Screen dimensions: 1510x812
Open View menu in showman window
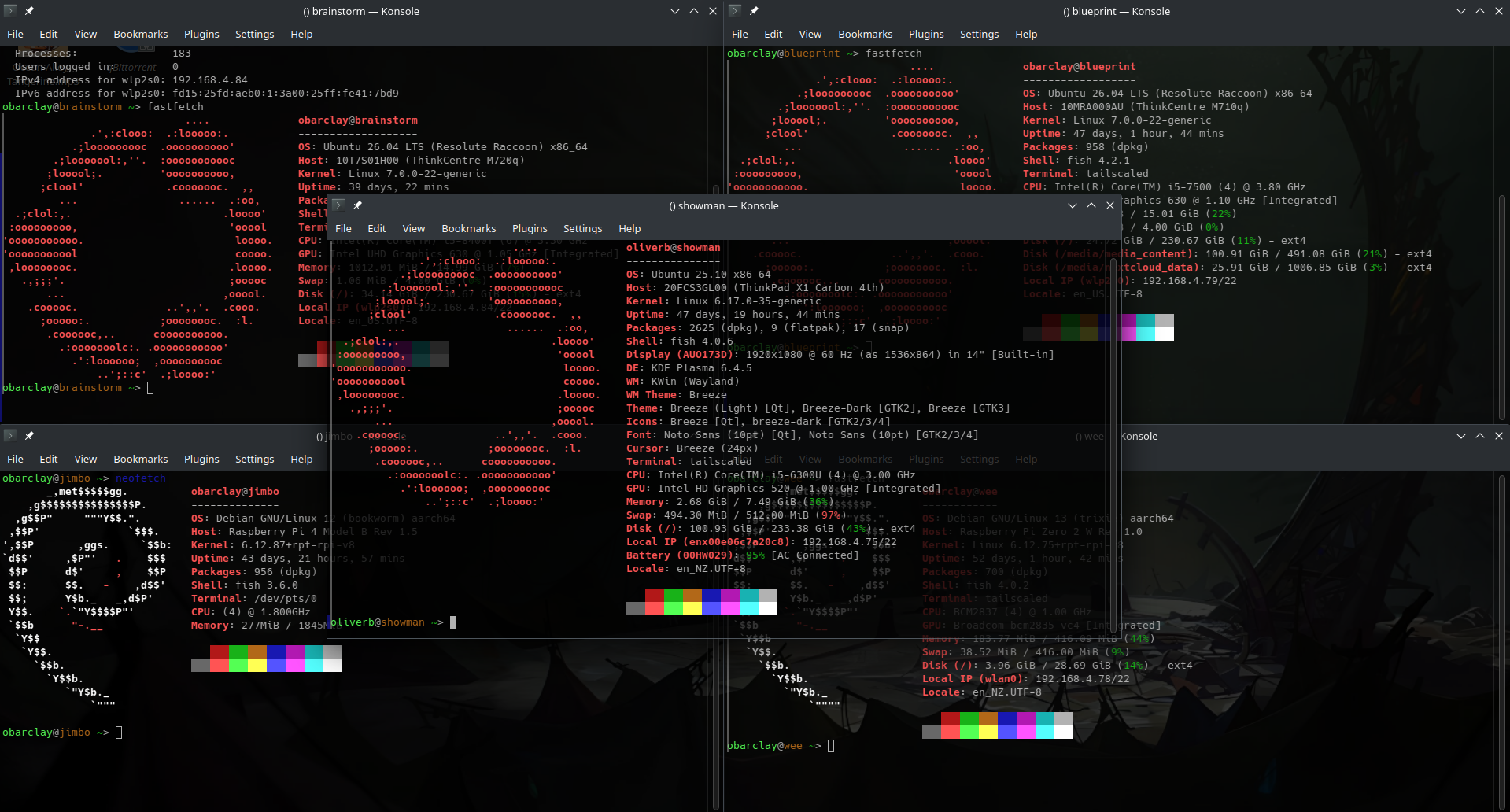[x=414, y=228]
